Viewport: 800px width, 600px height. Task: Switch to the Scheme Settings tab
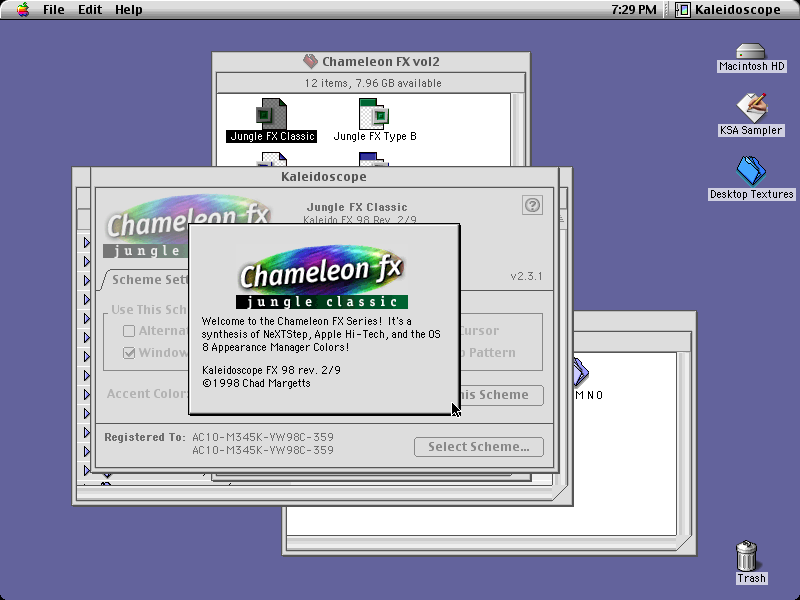[x=149, y=280]
